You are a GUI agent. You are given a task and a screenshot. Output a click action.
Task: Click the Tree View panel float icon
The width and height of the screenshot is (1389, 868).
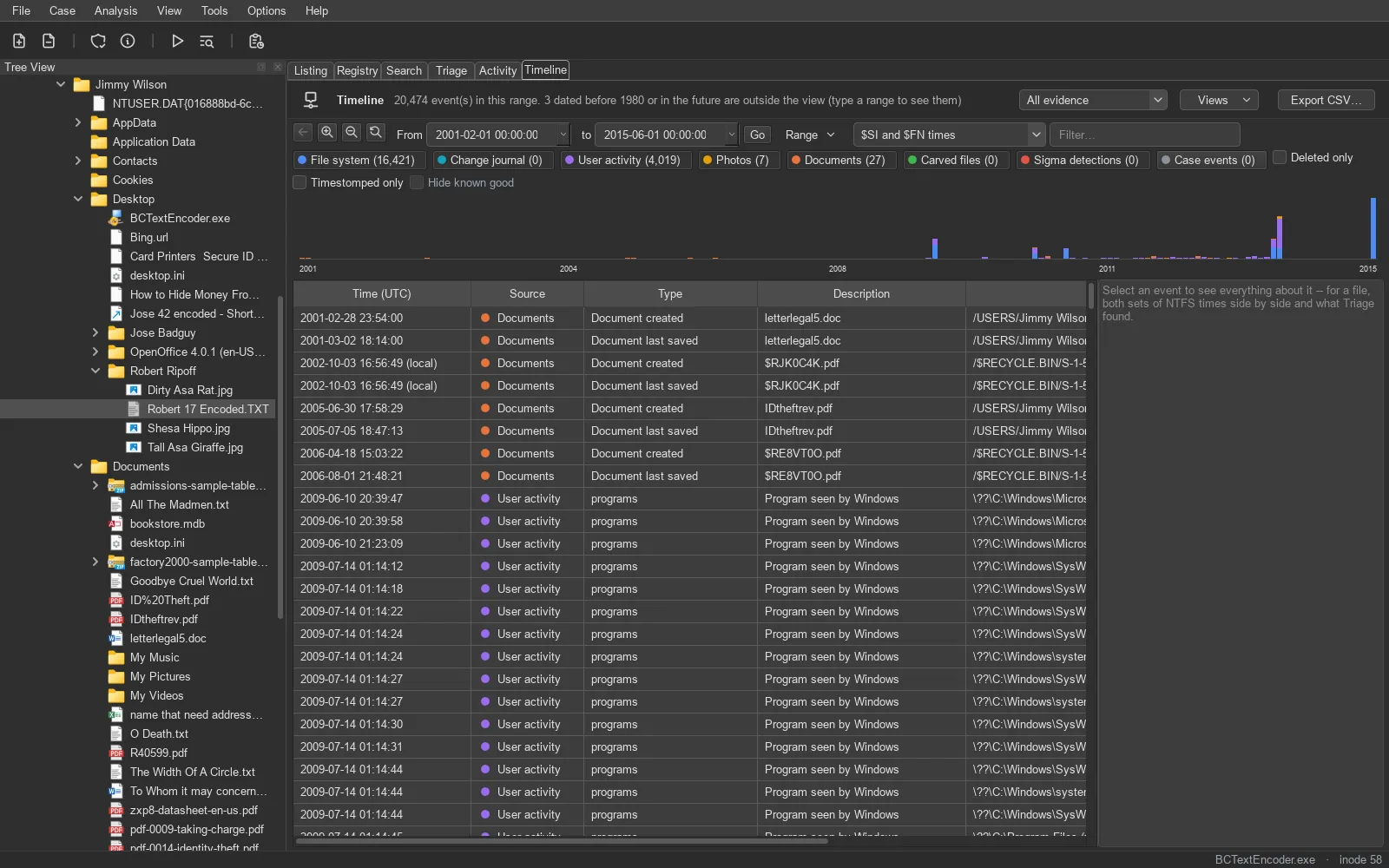(x=261, y=67)
